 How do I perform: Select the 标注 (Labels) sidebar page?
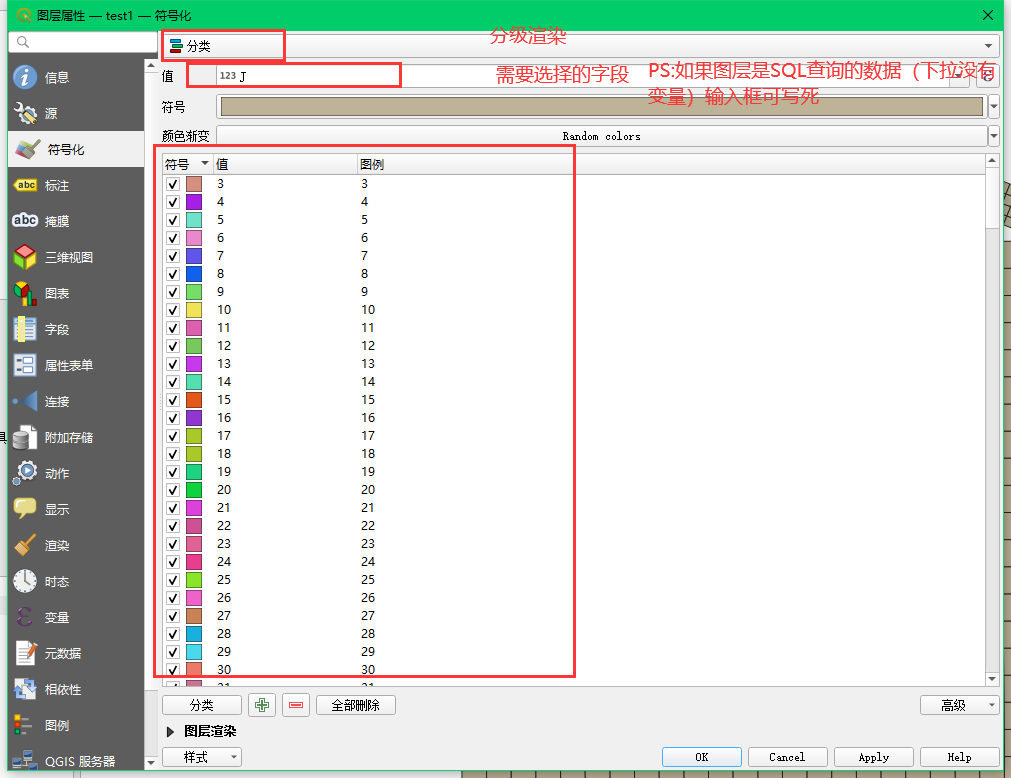pyautogui.click(x=56, y=186)
